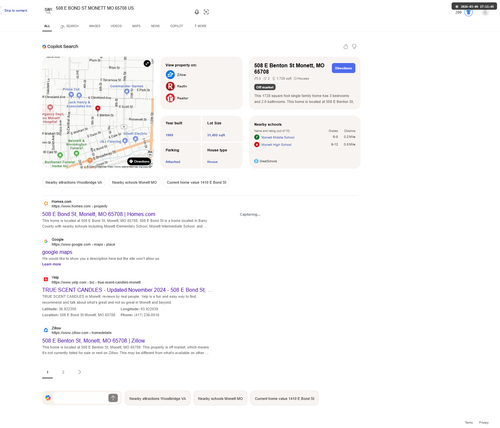Open the Redfin icon under View property on
500x428 pixels.
point(170,86)
